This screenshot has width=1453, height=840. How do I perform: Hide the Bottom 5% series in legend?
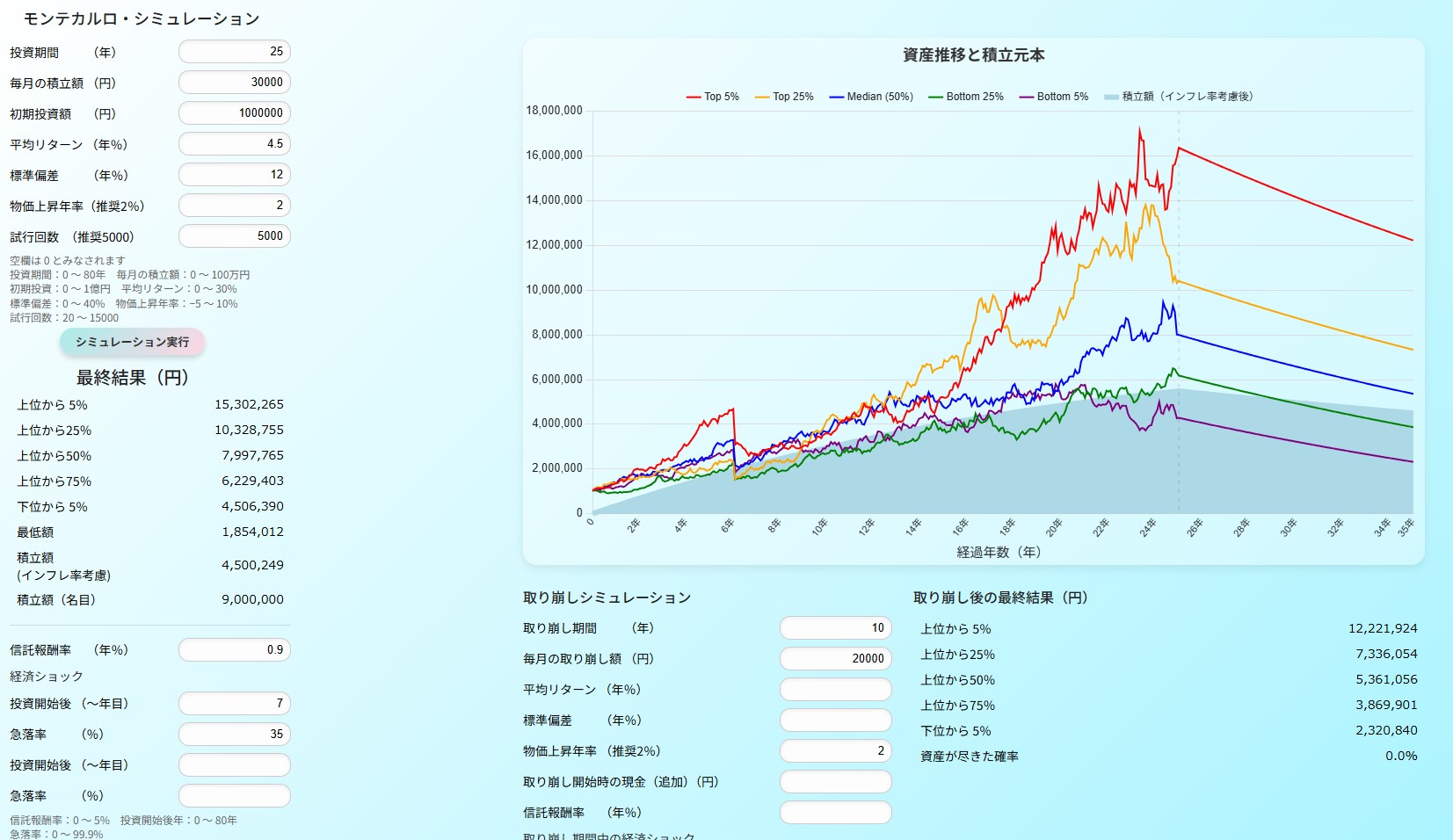pyautogui.click(x=1053, y=97)
